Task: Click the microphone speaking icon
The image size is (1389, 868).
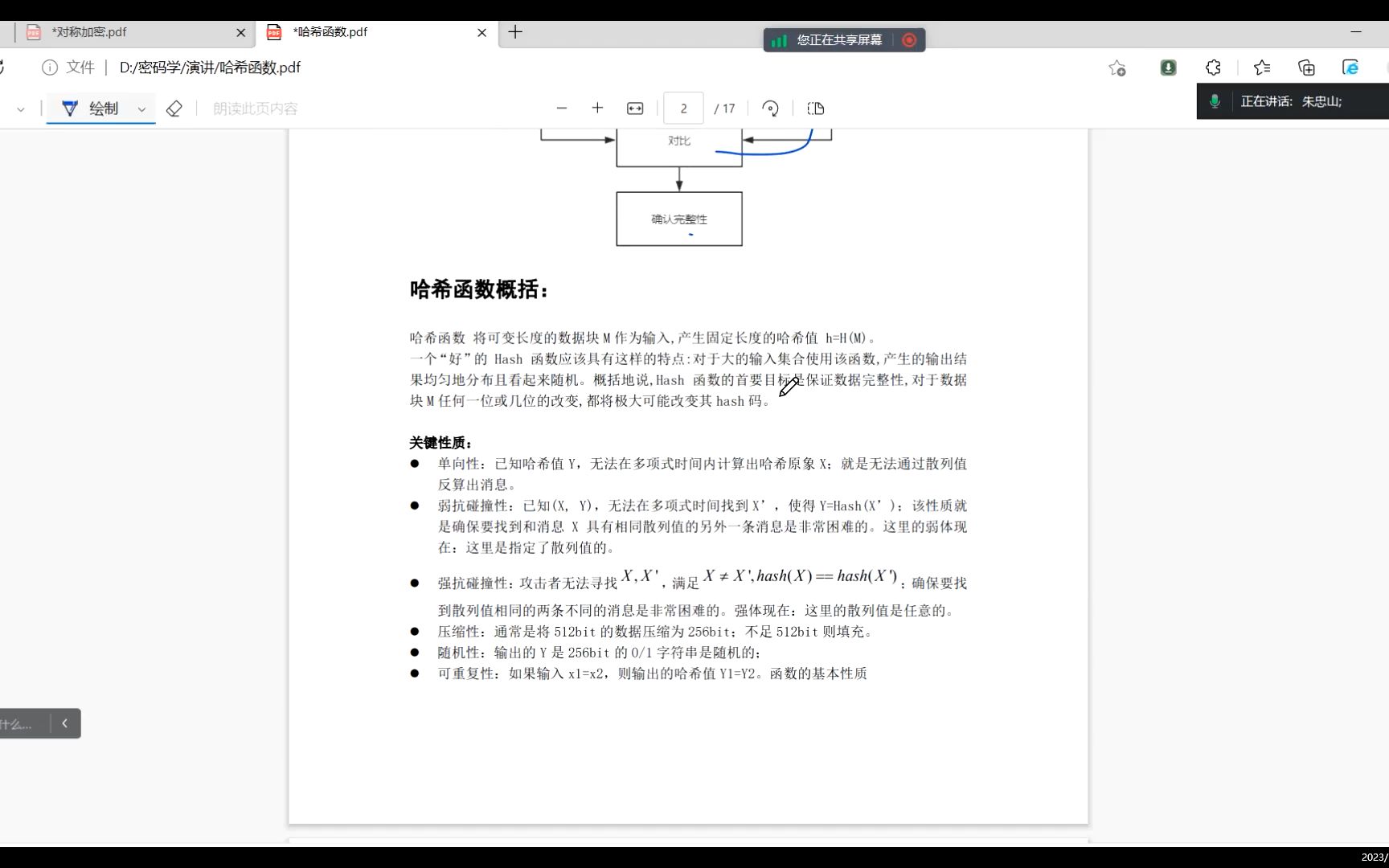Action: pos(1215,101)
